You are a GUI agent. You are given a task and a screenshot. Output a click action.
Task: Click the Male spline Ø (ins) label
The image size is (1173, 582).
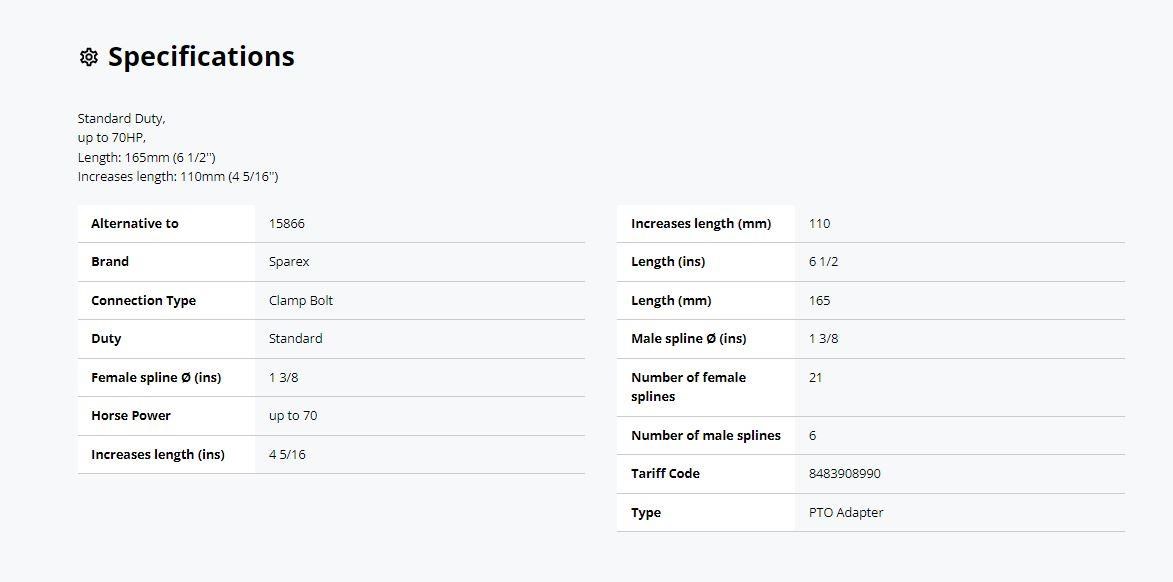click(688, 339)
